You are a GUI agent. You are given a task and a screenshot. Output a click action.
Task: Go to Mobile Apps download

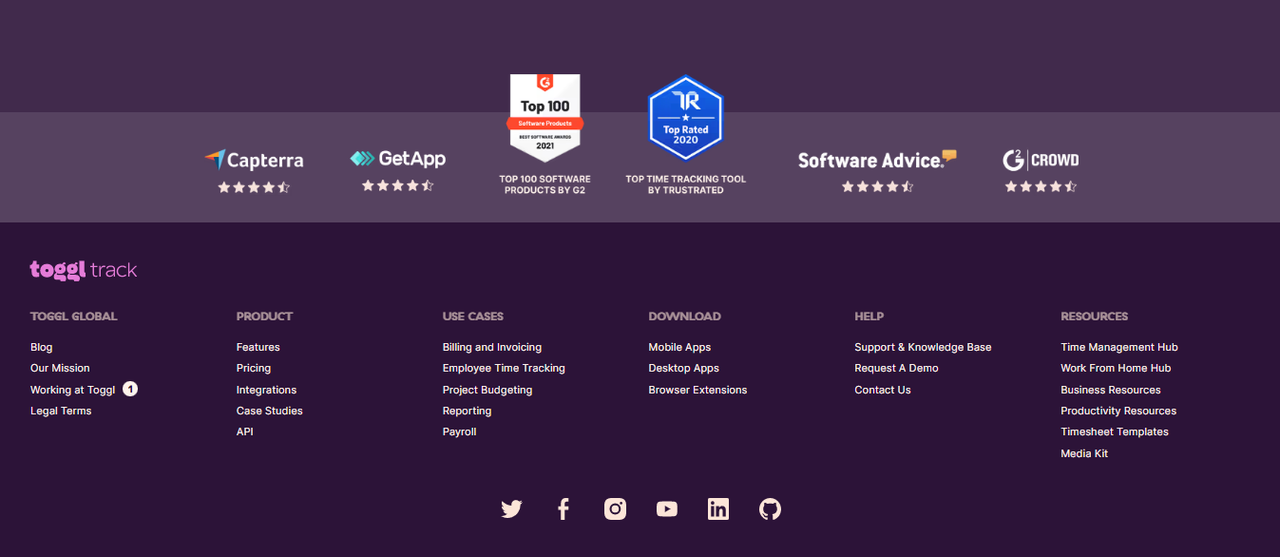pos(680,347)
